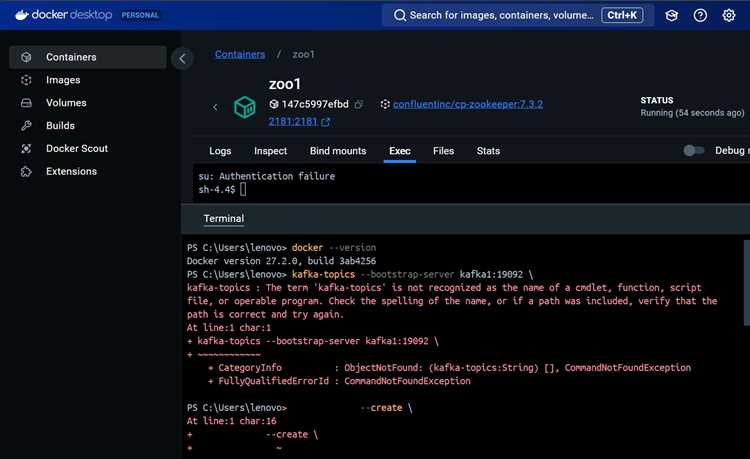Copy container ID 147c5997efbd
The height and width of the screenshot is (459, 750).
pos(359,104)
